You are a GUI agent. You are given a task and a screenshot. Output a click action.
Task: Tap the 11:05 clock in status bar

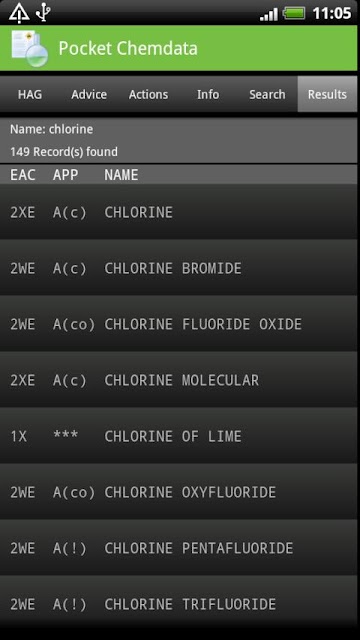pyautogui.click(x=331, y=13)
